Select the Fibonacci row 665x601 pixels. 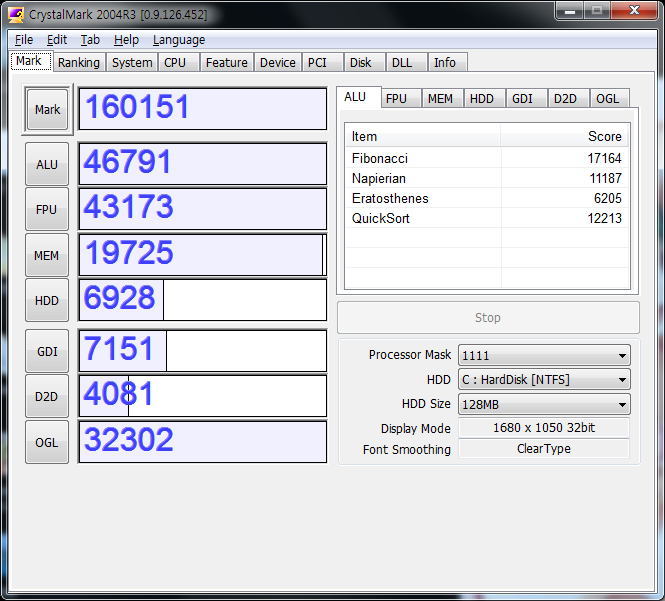click(x=487, y=158)
